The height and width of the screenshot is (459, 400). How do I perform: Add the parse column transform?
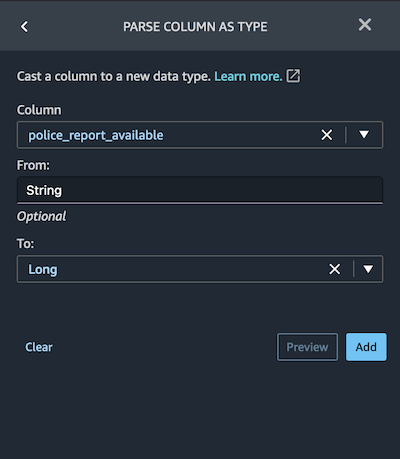(366, 347)
